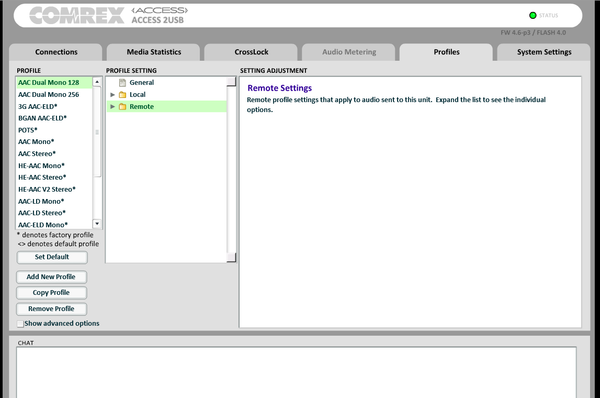
Task: Click the profile list scroll-up arrow
Action: [97, 82]
